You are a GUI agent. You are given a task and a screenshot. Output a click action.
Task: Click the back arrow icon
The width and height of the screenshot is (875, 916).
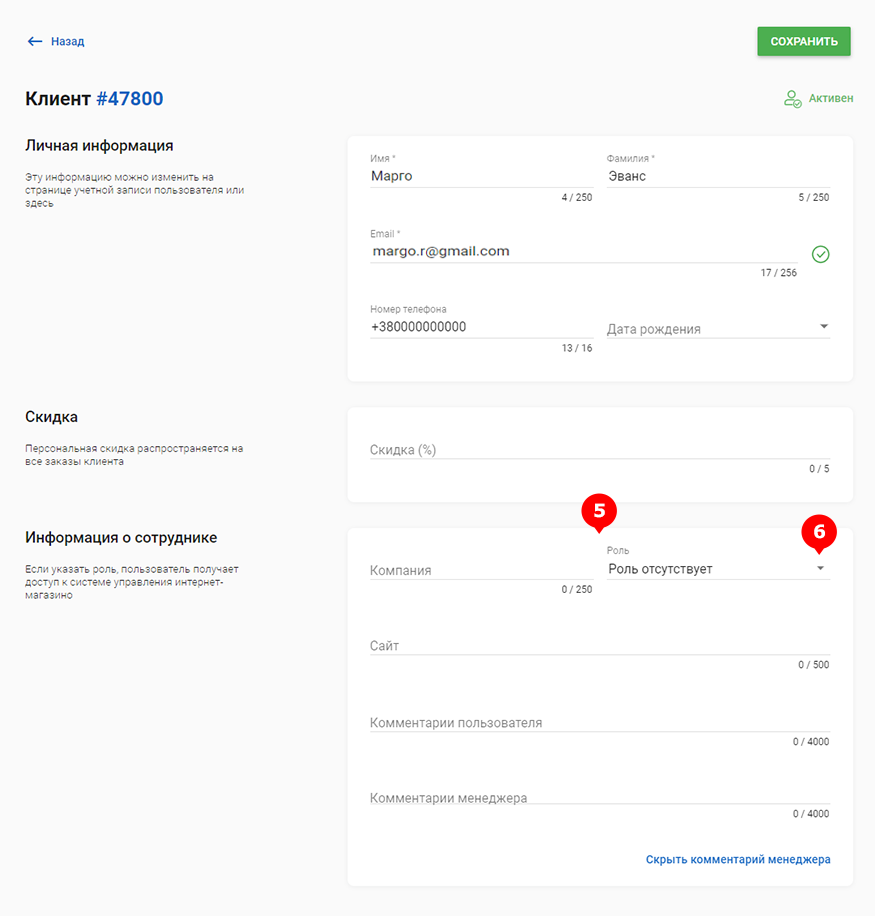pos(35,41)
